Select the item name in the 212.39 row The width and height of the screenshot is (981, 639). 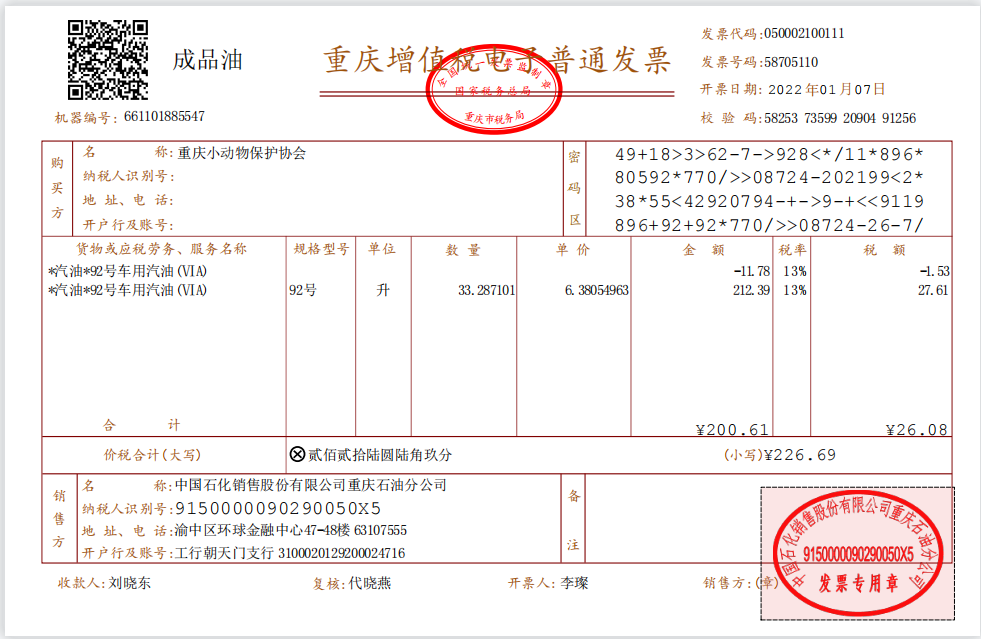tap(128, 290)
